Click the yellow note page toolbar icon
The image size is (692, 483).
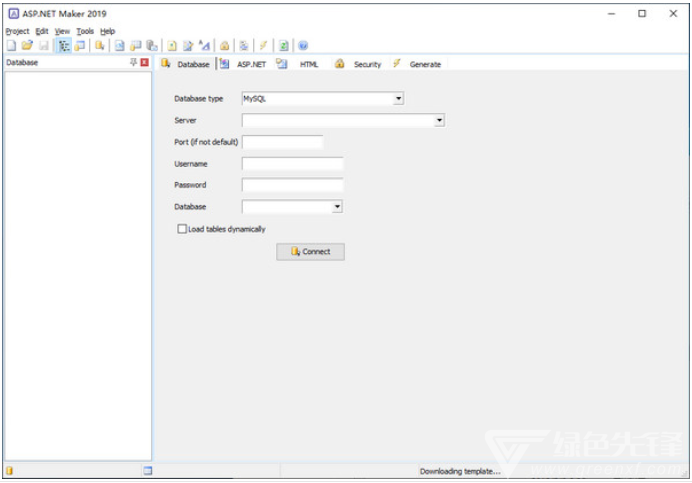(x=172, y=45)
